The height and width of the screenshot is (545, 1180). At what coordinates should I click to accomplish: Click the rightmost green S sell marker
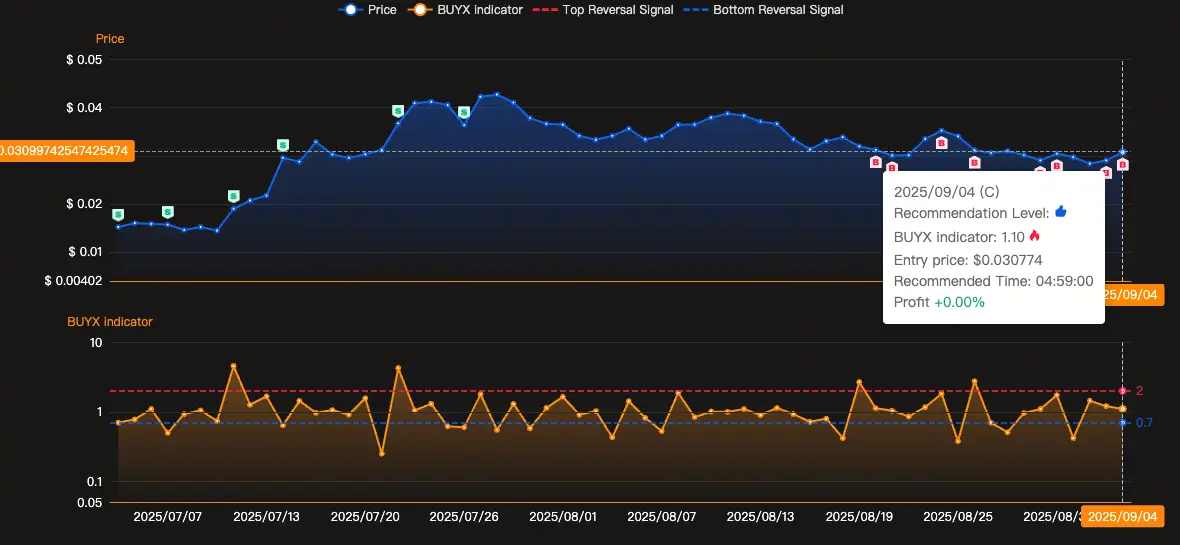pos(464,112)
